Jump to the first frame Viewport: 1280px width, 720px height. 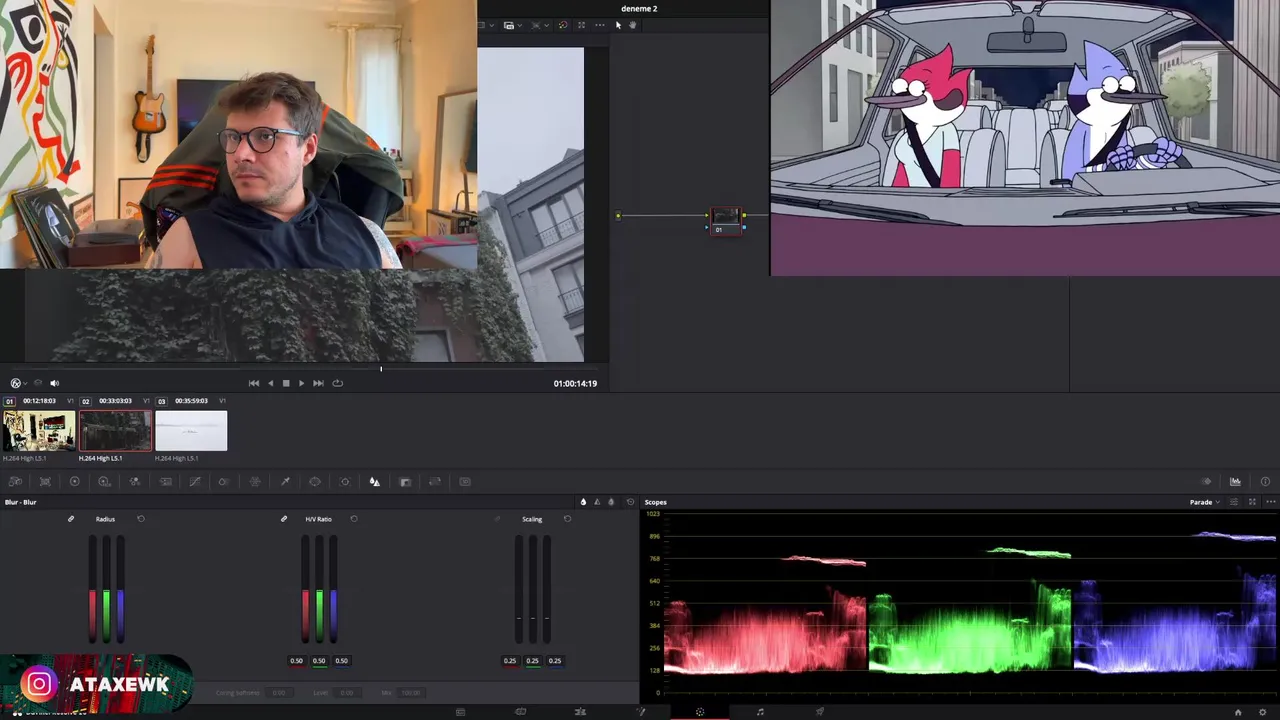(254, 383)
